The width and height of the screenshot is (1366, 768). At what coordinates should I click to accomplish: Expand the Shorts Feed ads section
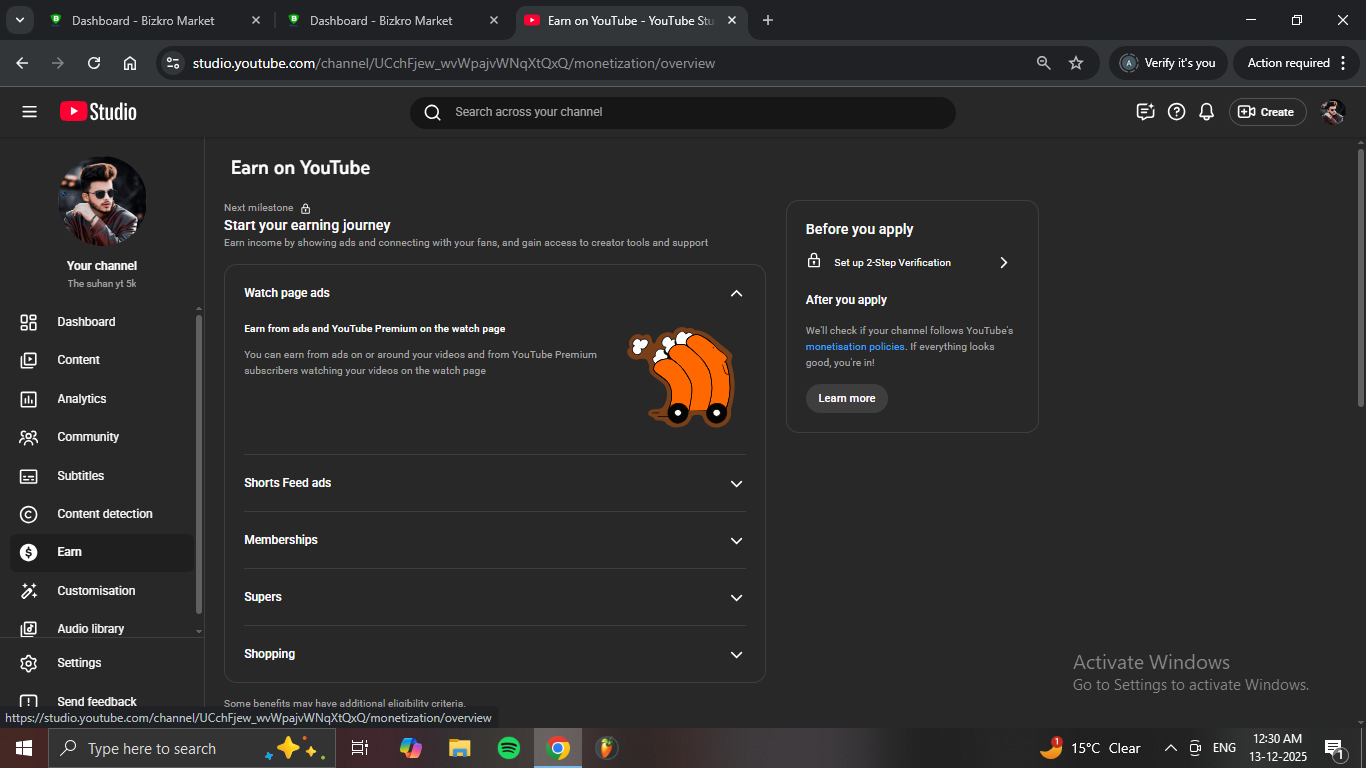[x=736, y=483]
